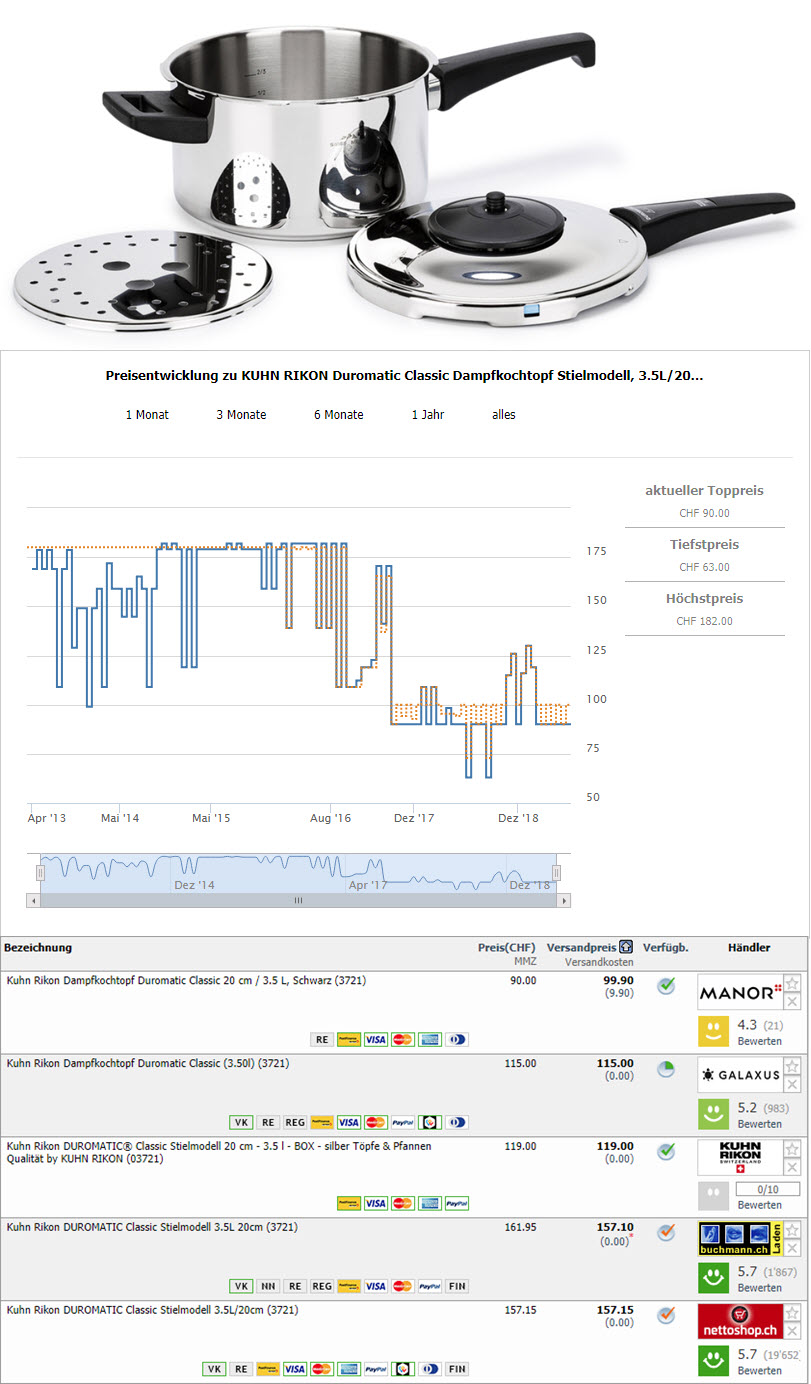The width and height of the screenshot is (811, 1384).
Task: Click the FIN payment badge in the buchmann.ch row
Action: pyautogui.click(x=456, y=1286)
